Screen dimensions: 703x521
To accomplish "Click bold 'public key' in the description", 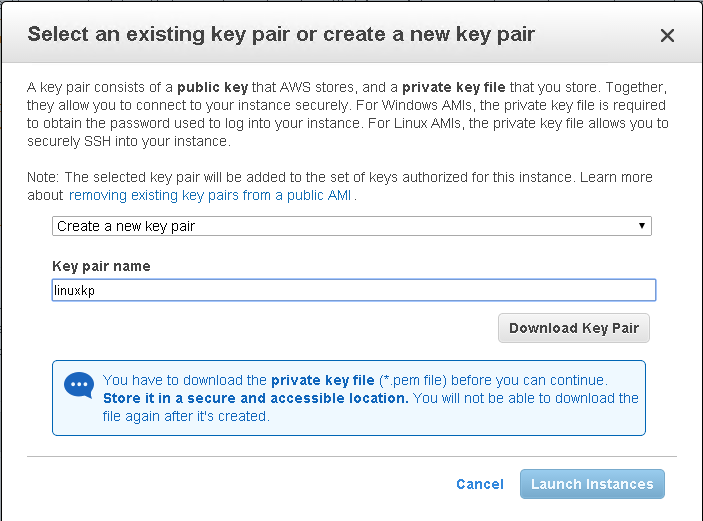I will pos(213,87).
